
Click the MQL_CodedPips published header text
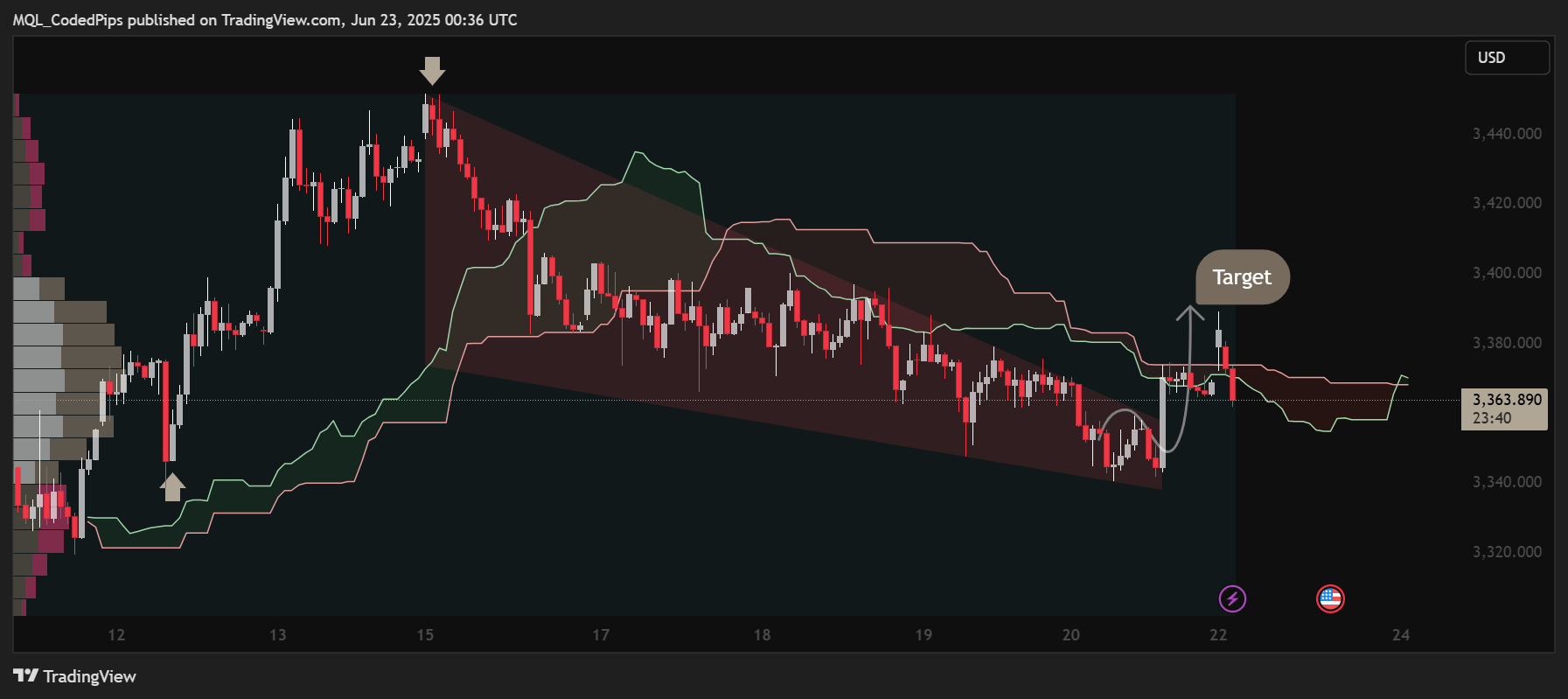click(x=265, y=19)
